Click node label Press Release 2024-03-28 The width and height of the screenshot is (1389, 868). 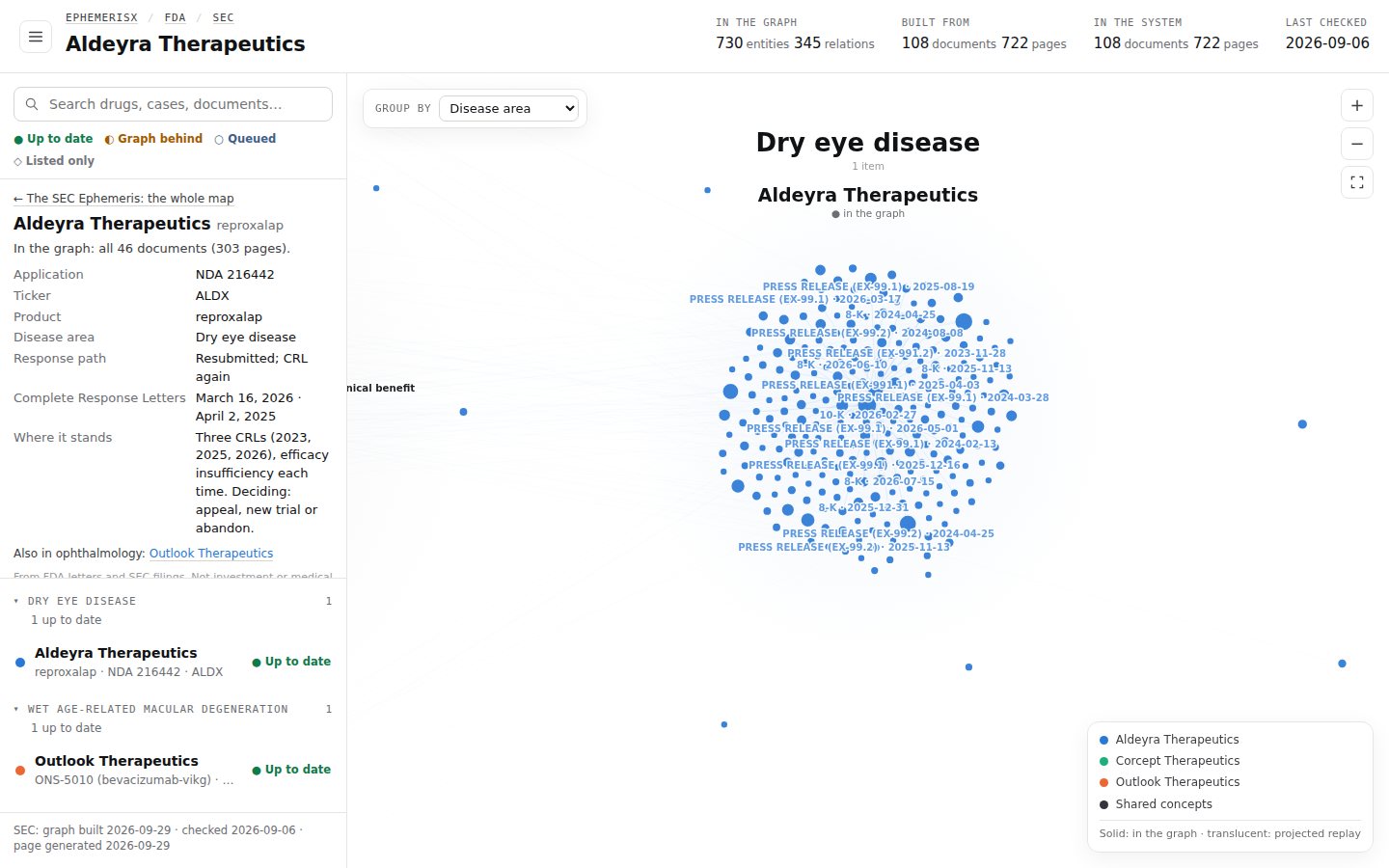point(942,397)
